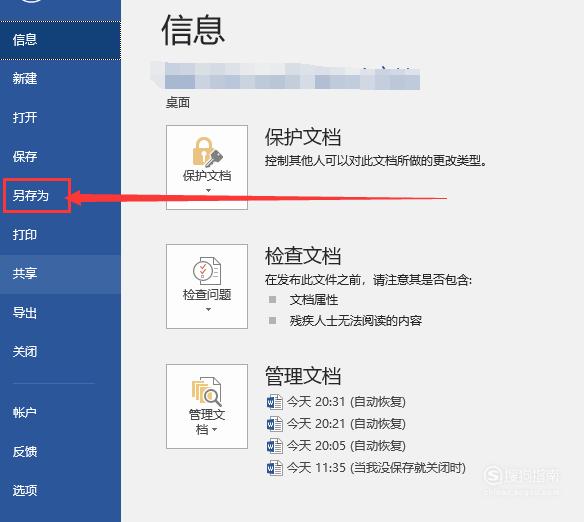Click the 残疾人士无法阅读的内容 entry

click(356, 321)
